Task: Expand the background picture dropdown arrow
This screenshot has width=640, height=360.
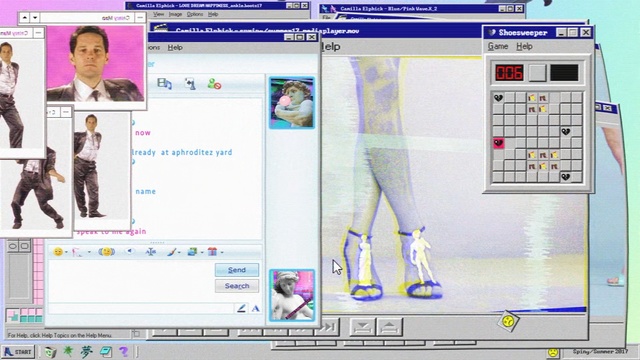Action: [x=202, y=252]
